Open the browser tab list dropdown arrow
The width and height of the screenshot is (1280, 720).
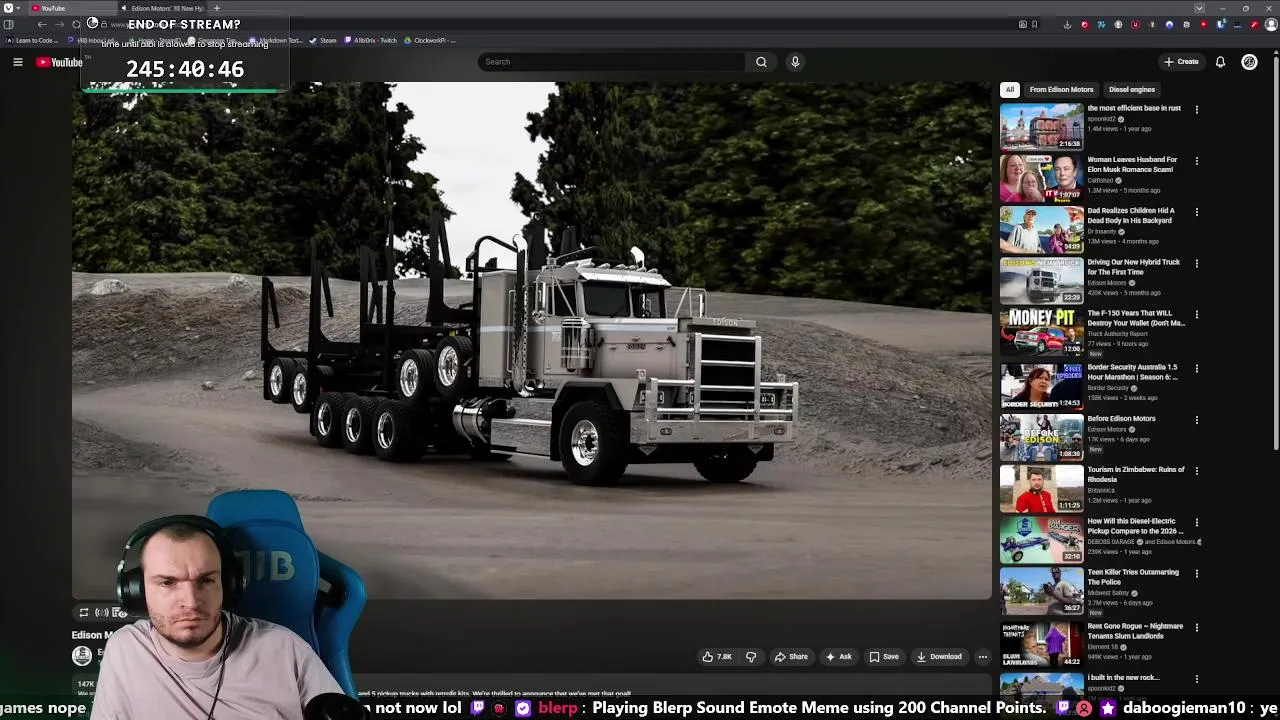[1199, 8]
